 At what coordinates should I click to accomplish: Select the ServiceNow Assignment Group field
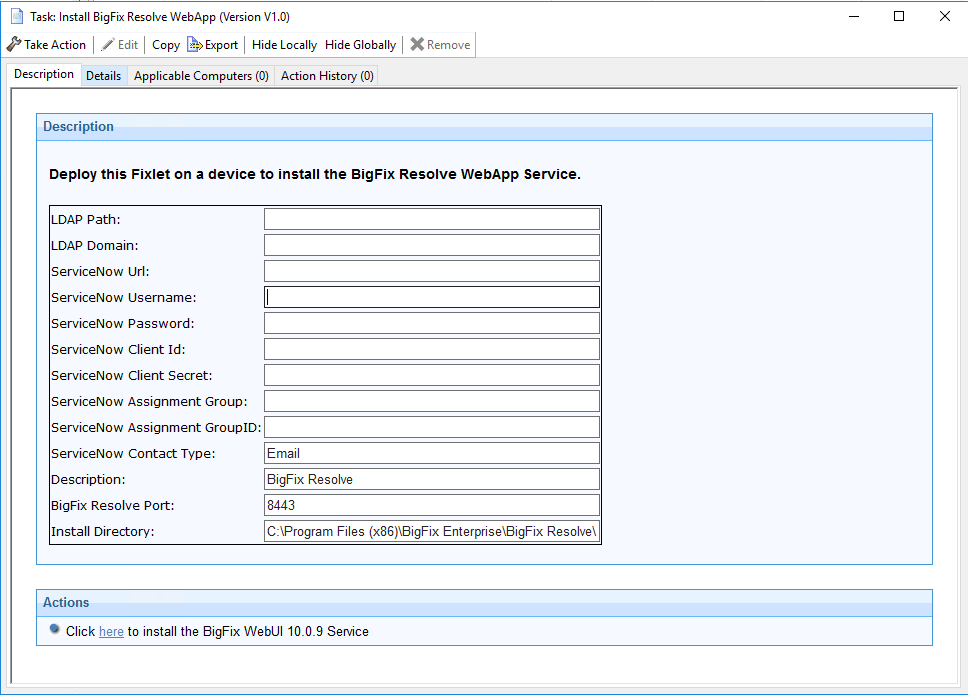click(x=432, y=401)
